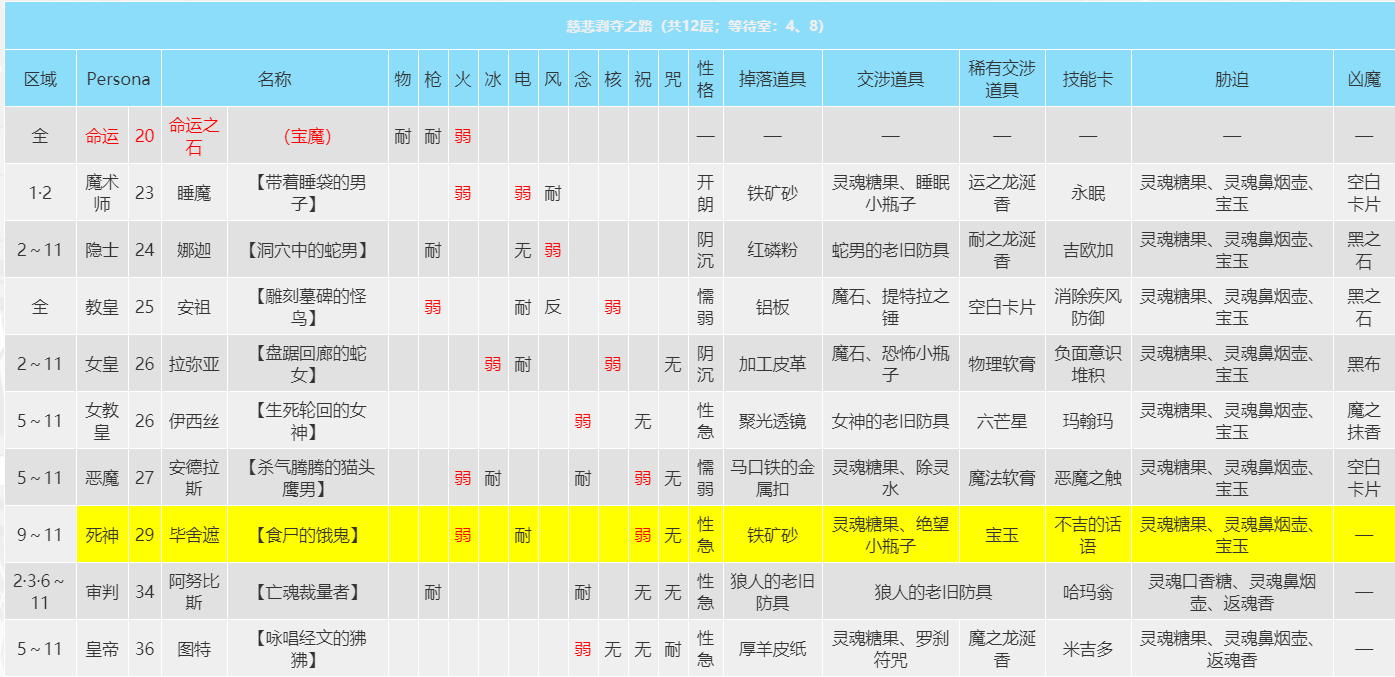Select the 【亡魂裁量者】 description
Viewport: 1395px width, 677px height.
pos(308,592)
